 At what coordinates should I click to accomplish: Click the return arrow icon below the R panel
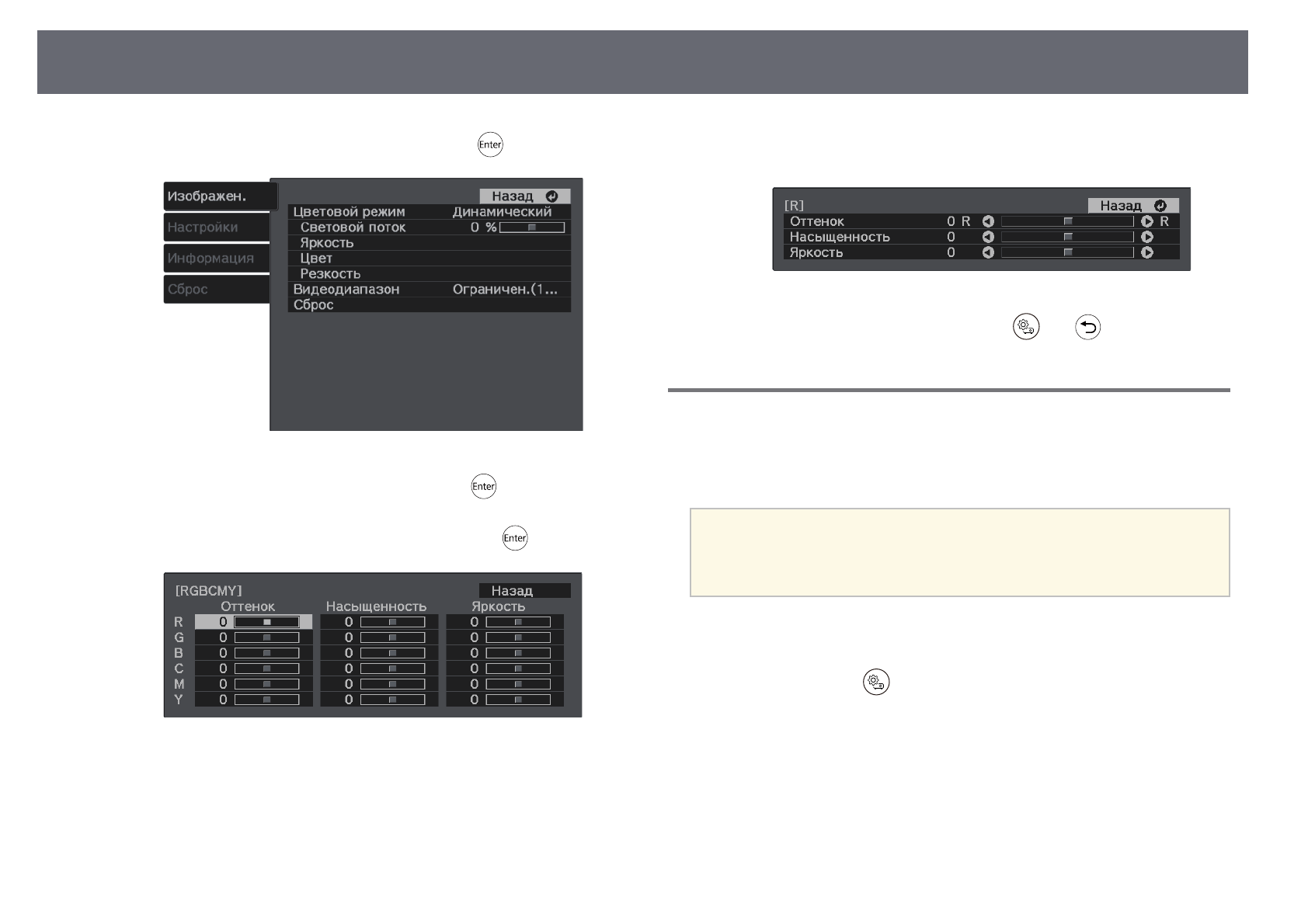pyautogui.click(x=1087, y=328)
